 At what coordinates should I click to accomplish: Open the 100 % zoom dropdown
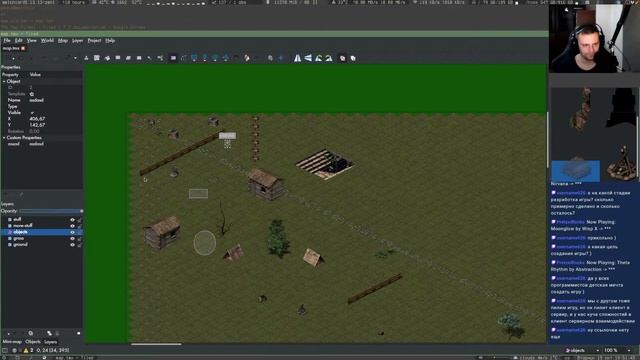(x=618, y=350)
